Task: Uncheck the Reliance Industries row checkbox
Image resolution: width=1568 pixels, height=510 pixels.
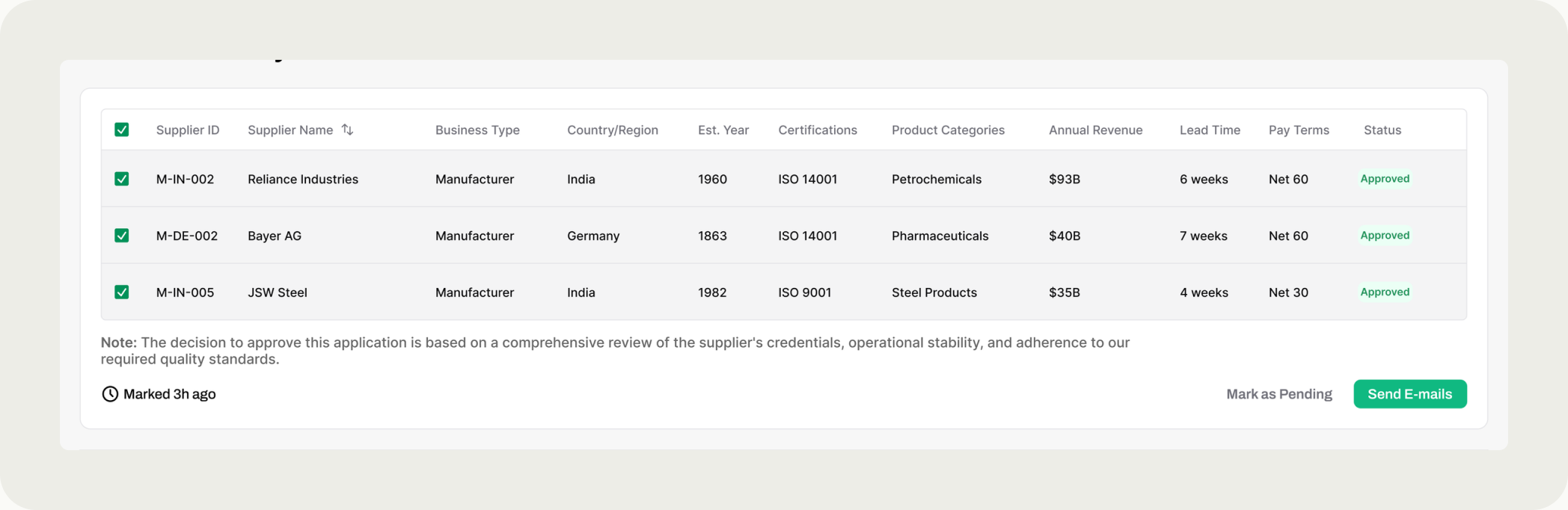Action: (122, 179)
